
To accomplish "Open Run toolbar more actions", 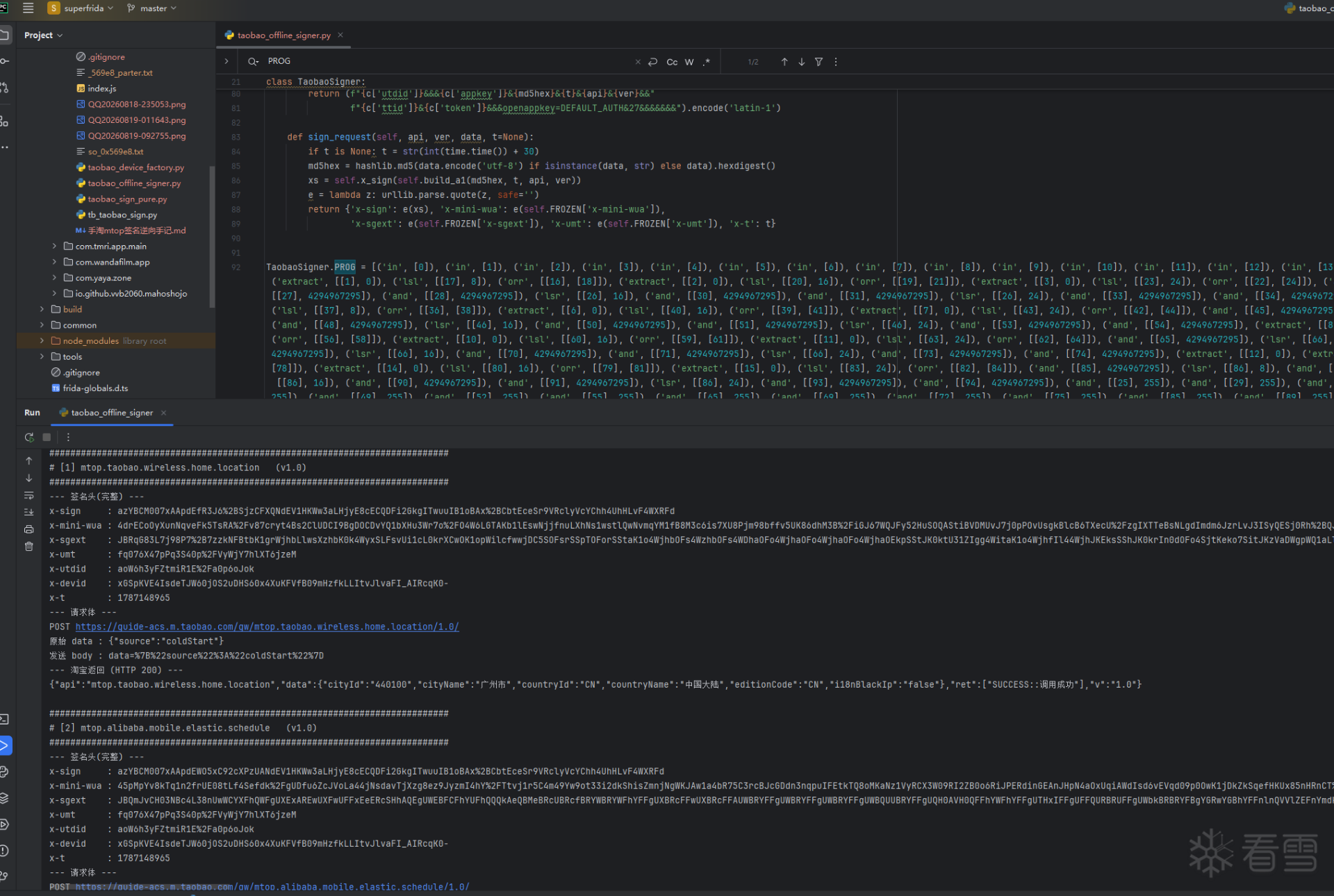I will 68,437.
